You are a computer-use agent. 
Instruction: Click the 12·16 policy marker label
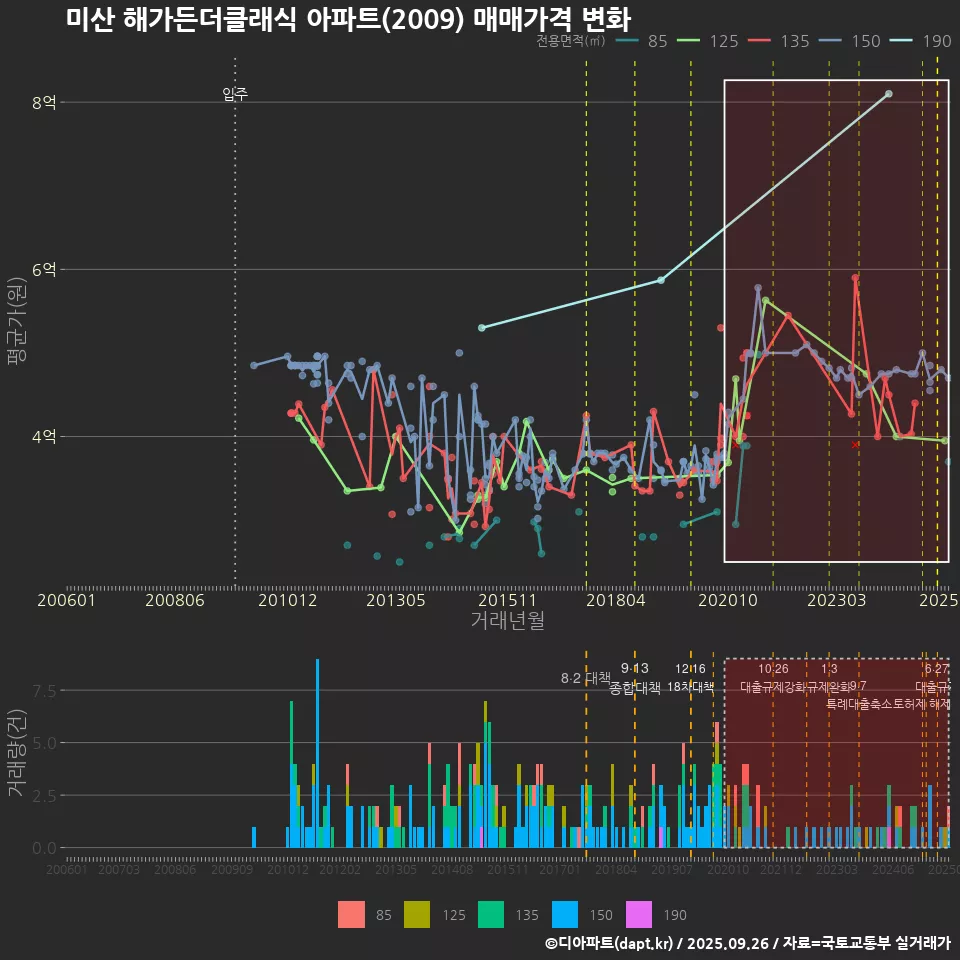(690, 670)
